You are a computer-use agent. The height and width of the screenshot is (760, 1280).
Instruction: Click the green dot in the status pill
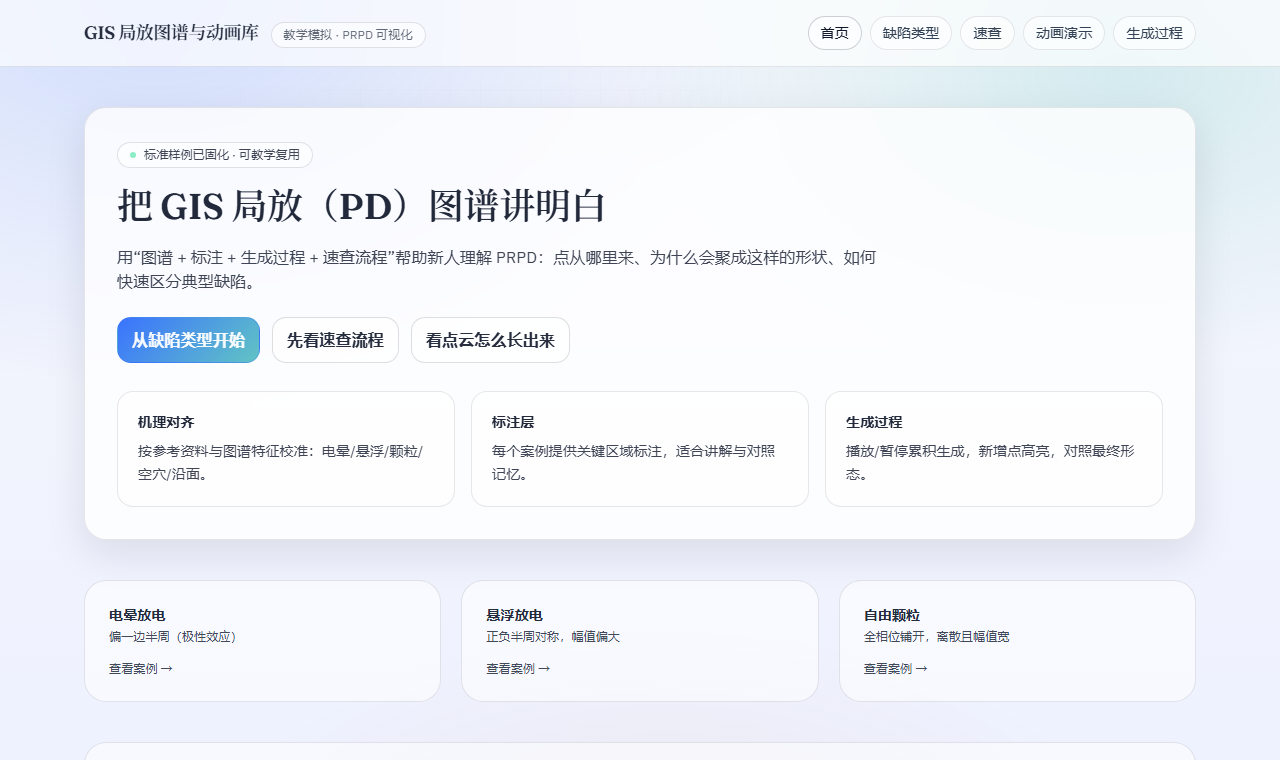[133, 155]
